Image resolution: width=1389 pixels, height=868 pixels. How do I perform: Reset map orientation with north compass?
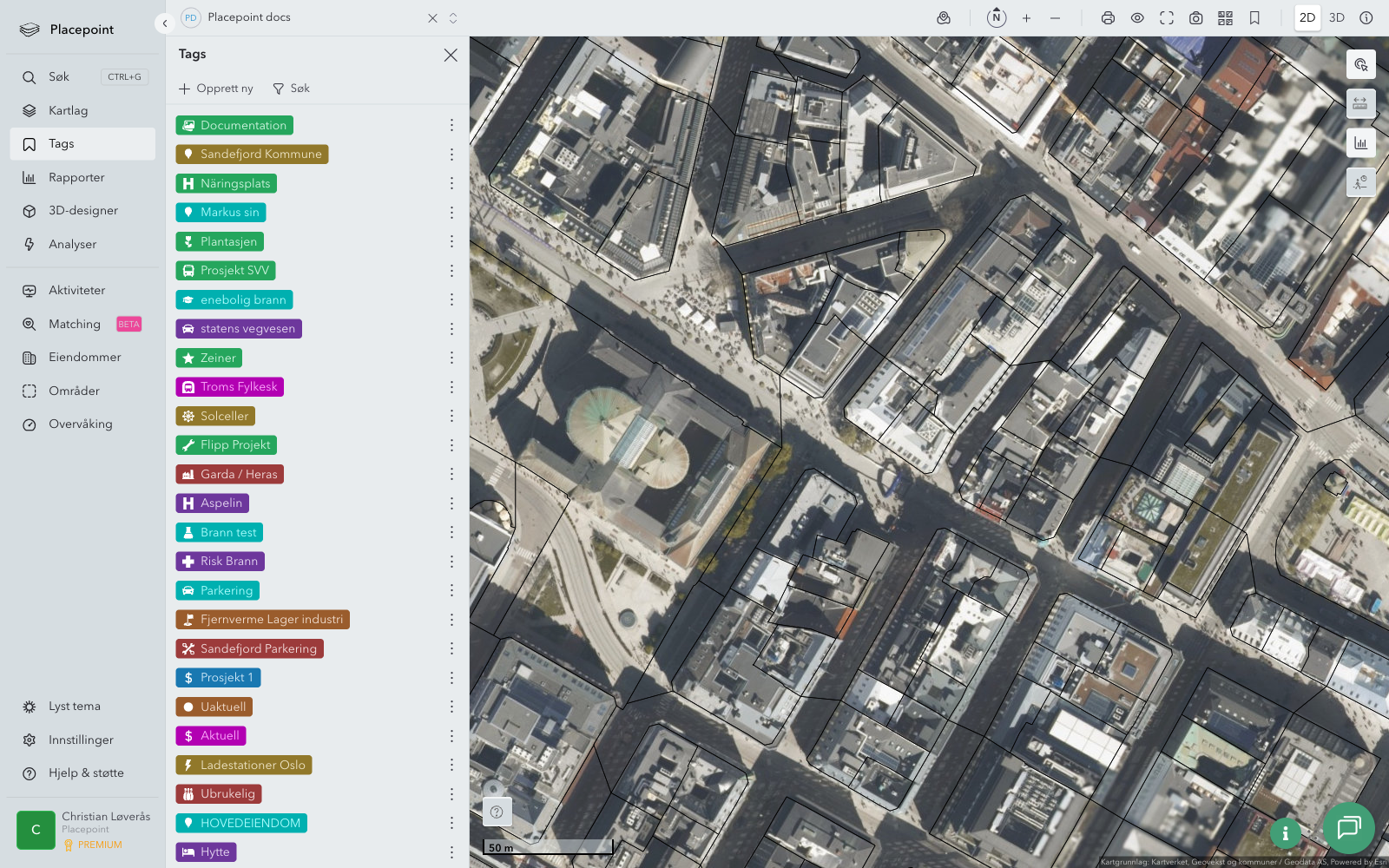click(x=997, y=17)
